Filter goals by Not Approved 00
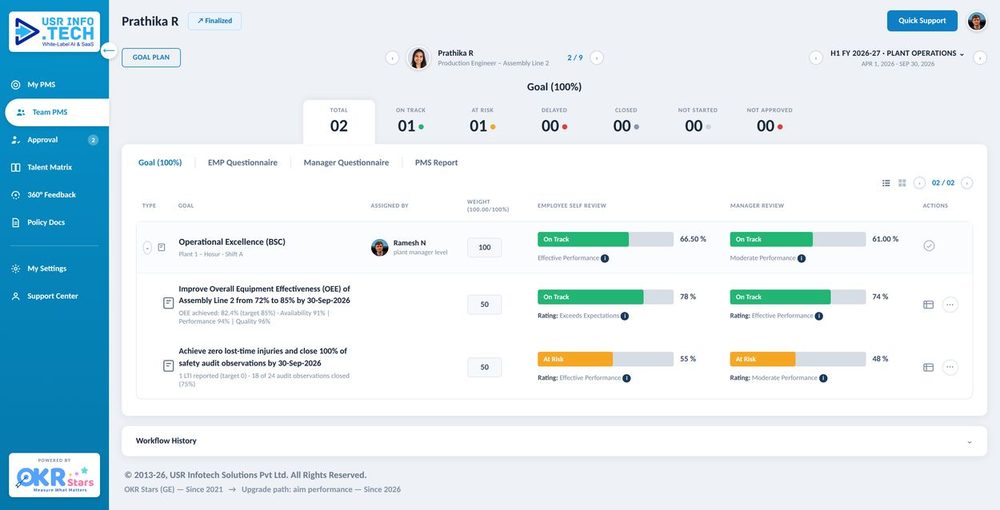 769,121
